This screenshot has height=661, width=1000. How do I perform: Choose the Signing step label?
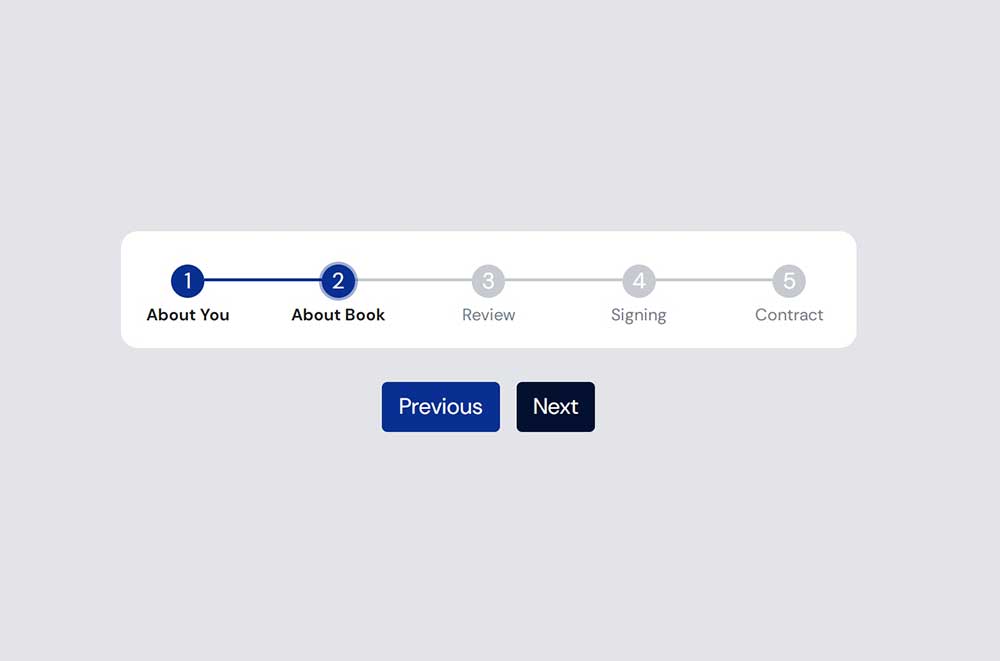[639, 315]
